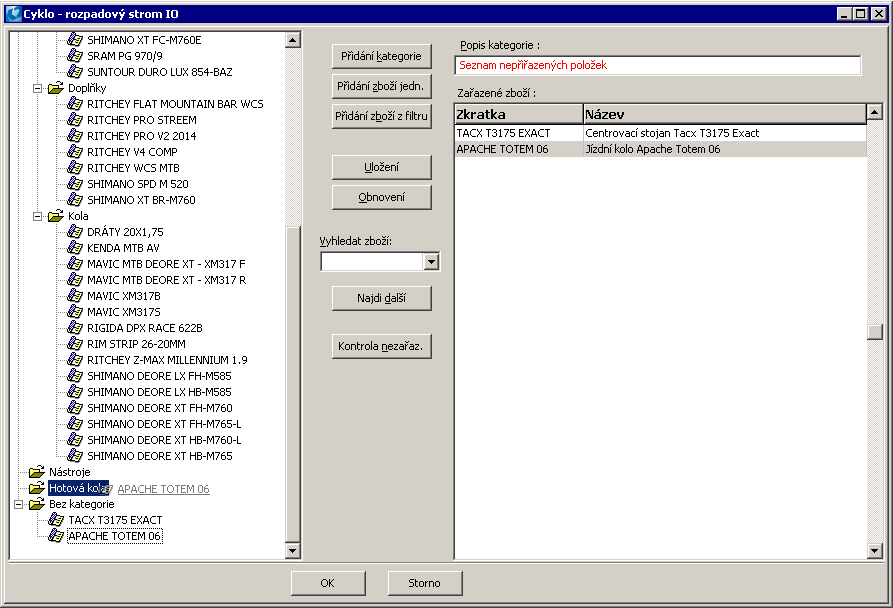Click the item icon beside RITCHEY V4 COMP
The width and height of the screenshot is (893, 608).
click(75, 152)
